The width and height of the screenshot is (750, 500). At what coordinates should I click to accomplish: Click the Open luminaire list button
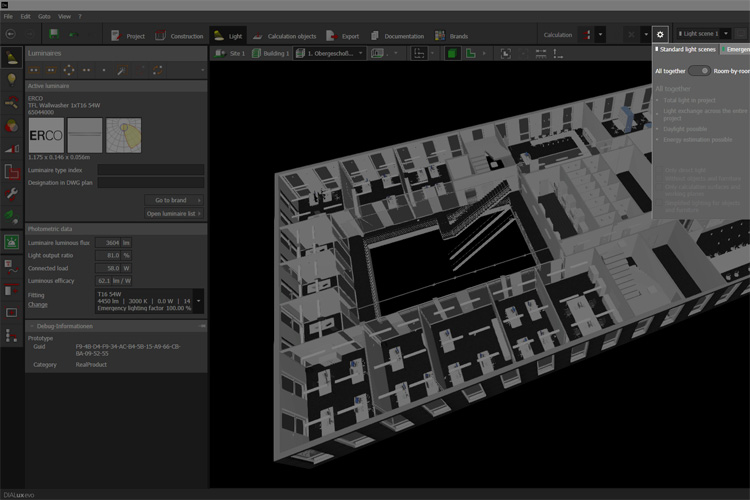click(174, 214)
